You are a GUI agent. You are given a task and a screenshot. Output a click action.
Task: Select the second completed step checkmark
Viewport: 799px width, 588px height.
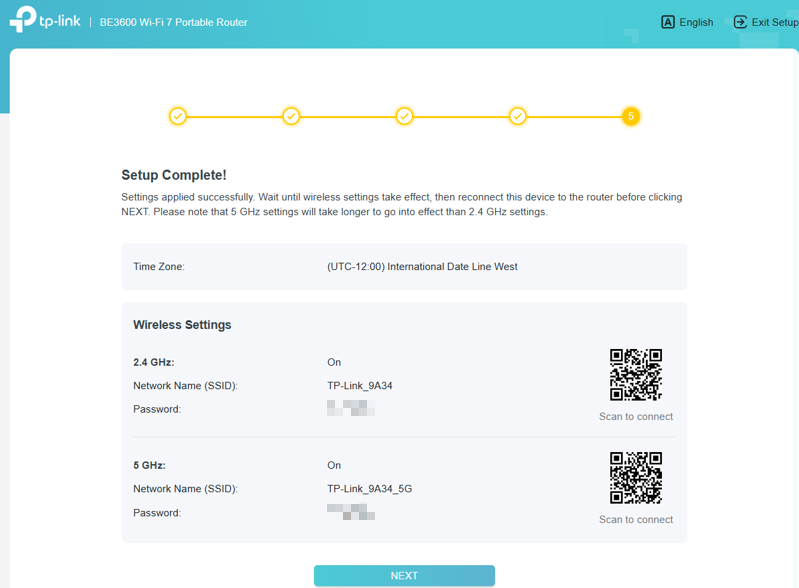pos(291,116)
